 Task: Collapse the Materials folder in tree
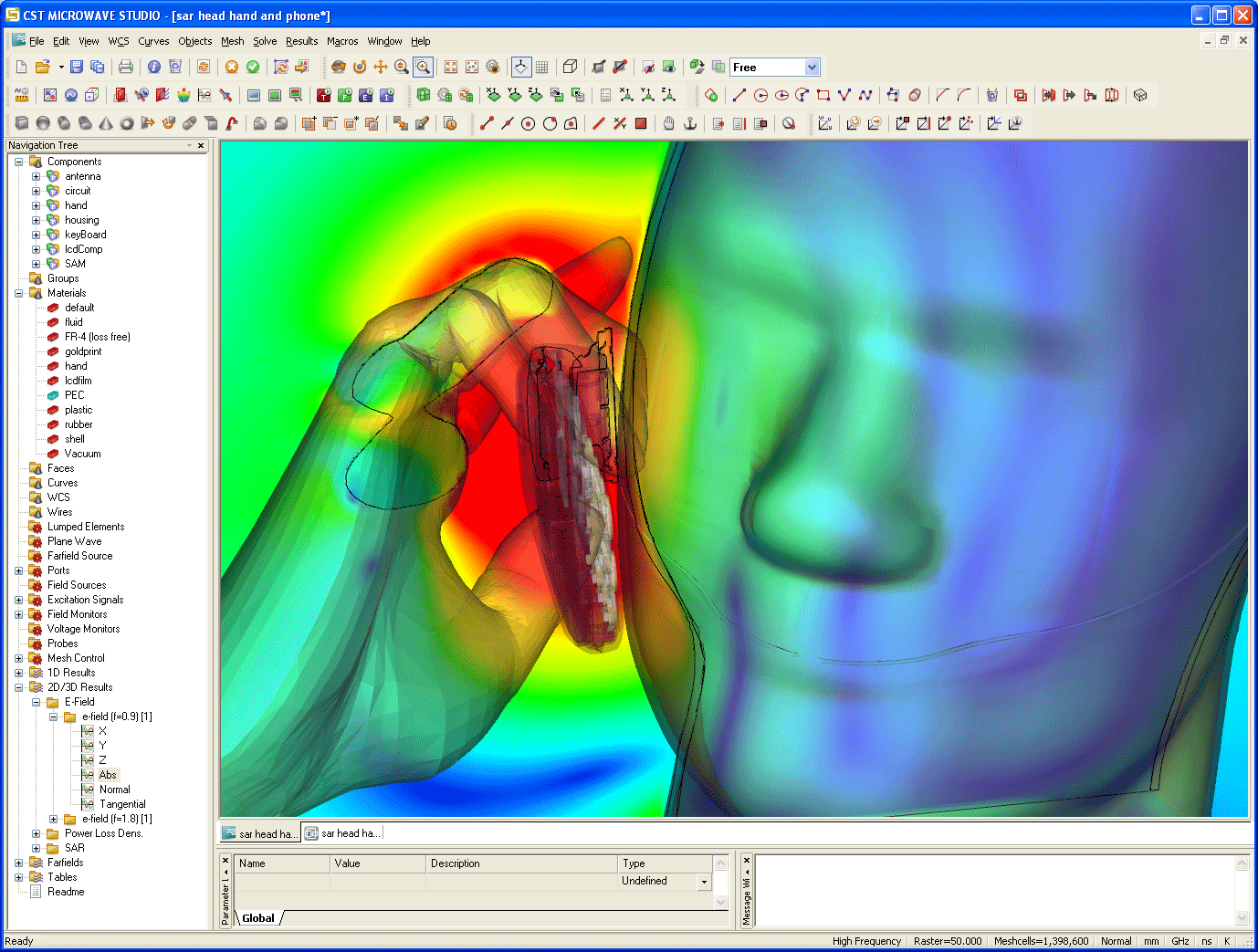18,293
